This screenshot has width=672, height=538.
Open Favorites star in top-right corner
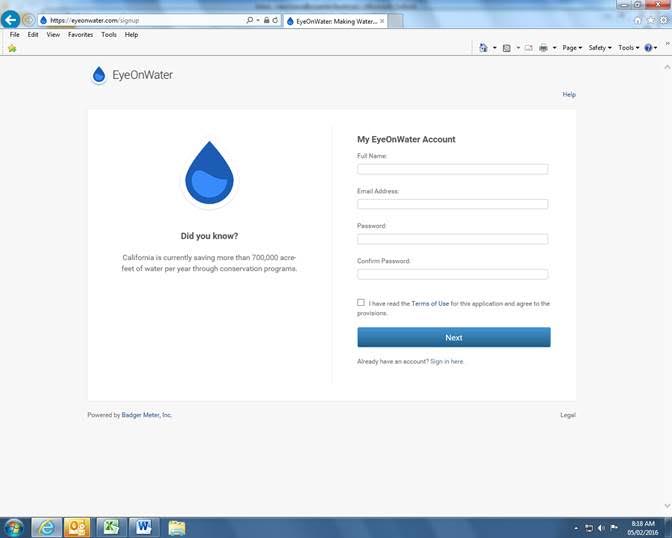click(651, 20)
